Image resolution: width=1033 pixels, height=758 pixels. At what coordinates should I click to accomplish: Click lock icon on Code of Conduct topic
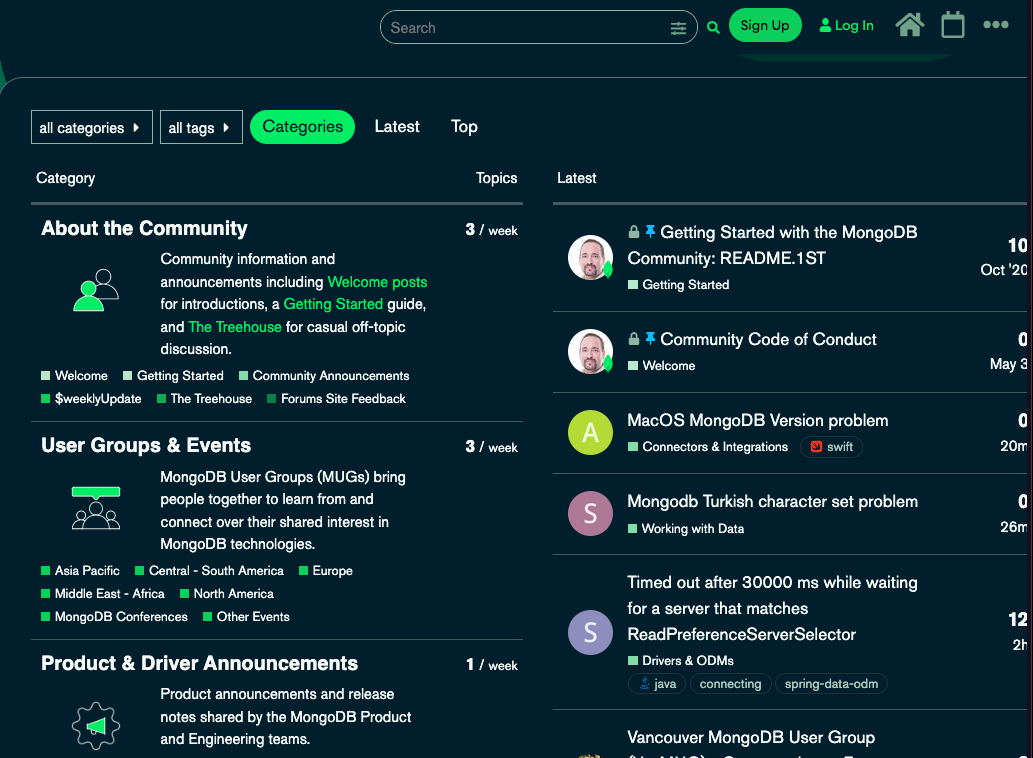pyautogui.click(x=634, y=339)
